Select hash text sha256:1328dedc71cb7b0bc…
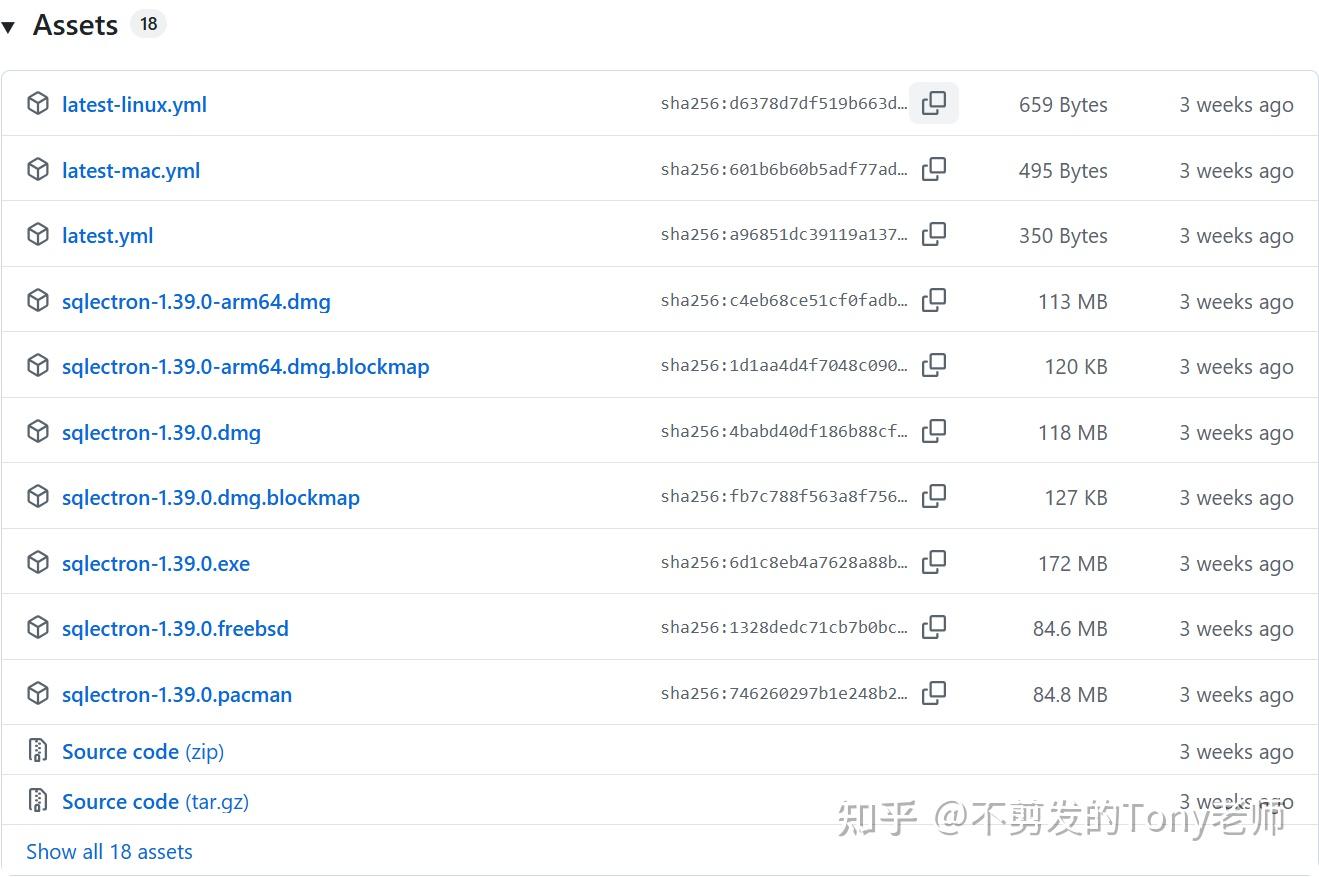Viewport: 1319px width, 877px height. [x=784, y=628]
